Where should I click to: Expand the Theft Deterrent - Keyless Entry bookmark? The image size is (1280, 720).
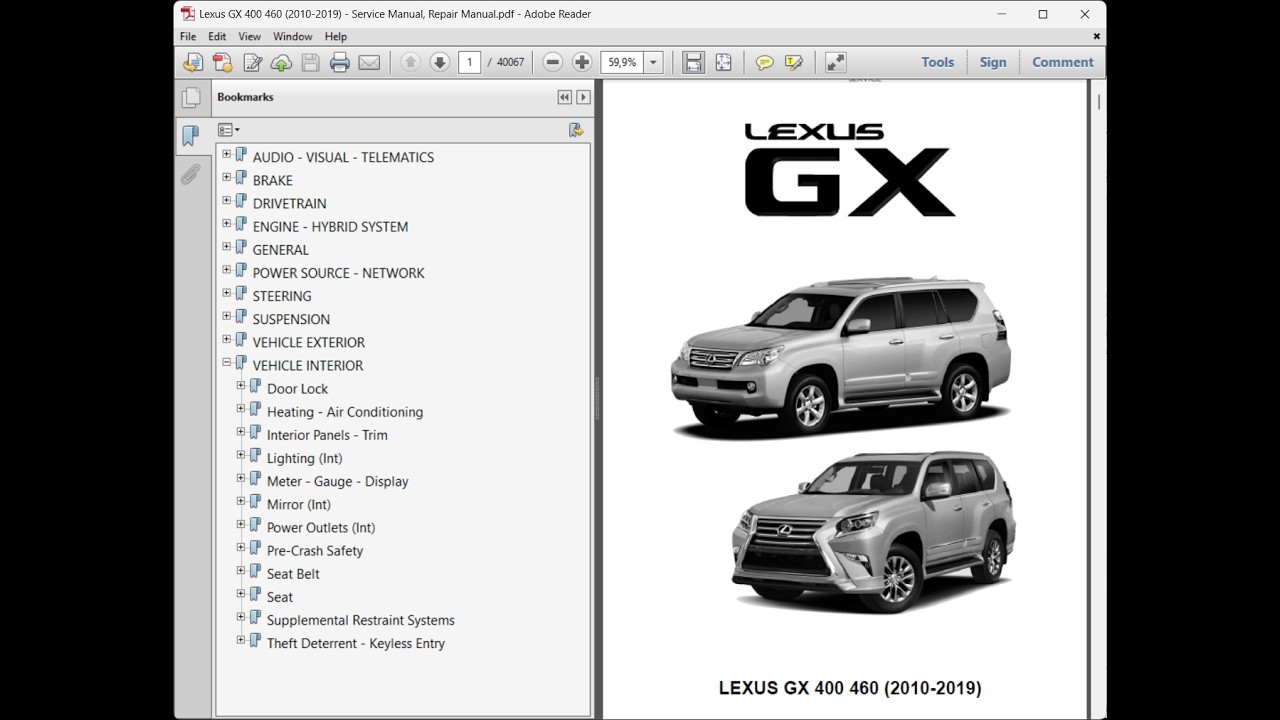click(241, 641)
